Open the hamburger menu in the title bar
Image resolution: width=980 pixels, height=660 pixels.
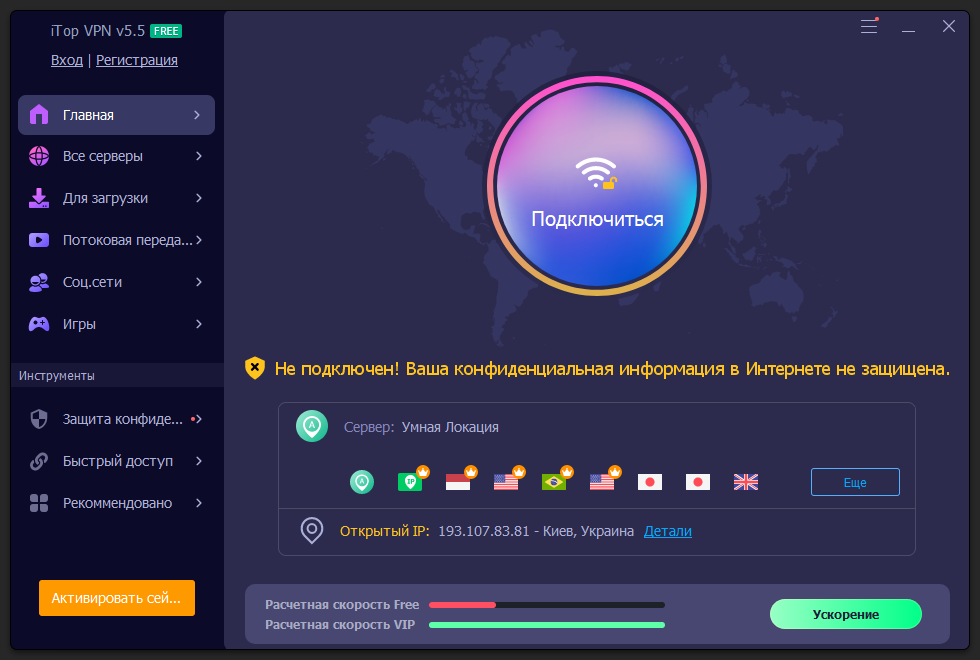coord(869,26)
